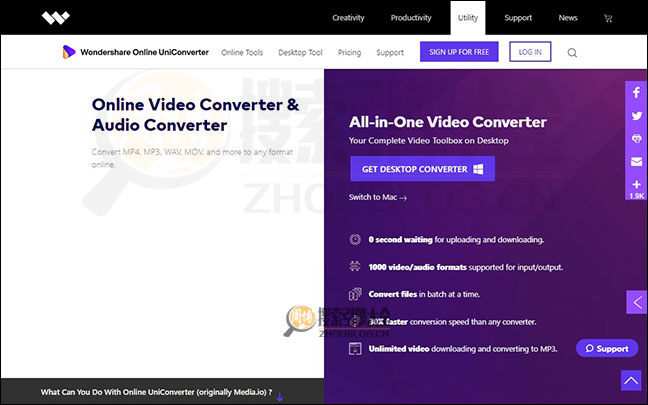Click the 0 second waiting feature icon

coord(355,239)
